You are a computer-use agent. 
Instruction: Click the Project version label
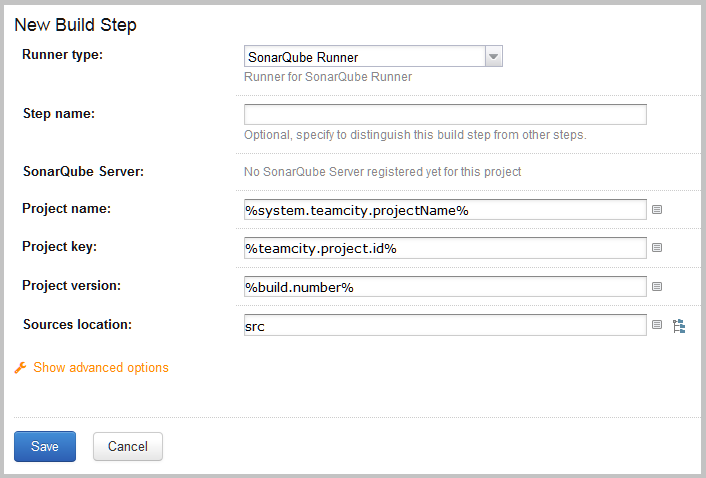click(72, 285)
